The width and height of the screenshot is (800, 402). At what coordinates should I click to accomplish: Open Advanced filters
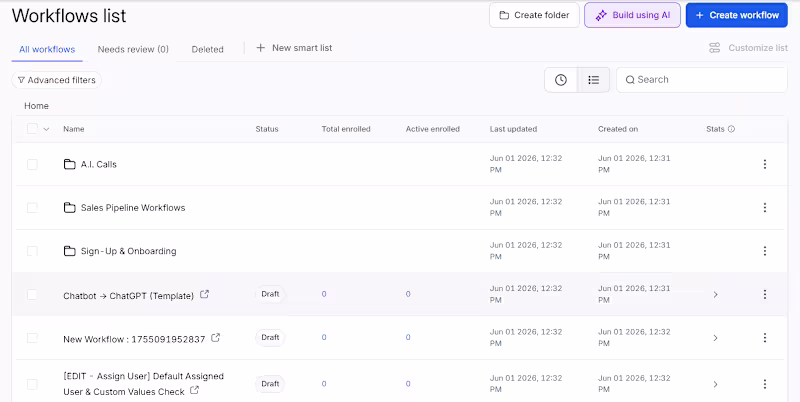[57, 80]
